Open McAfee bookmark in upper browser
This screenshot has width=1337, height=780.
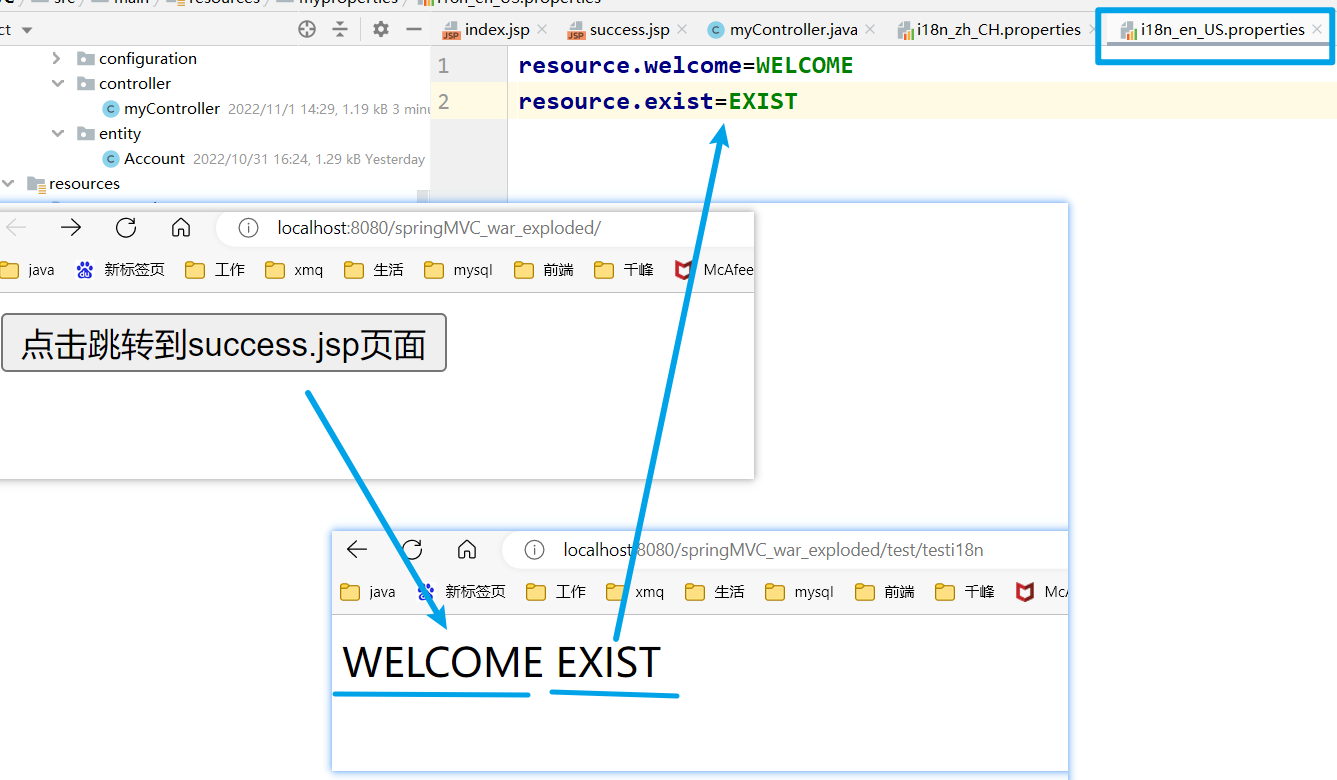tap(714, 270)
